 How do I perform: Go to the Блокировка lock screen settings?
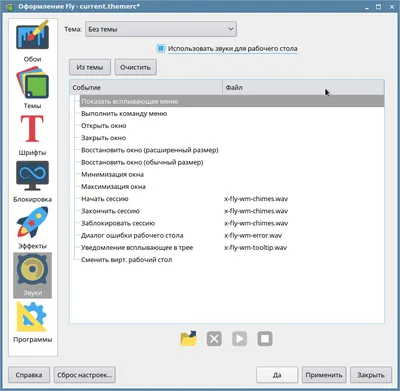32,181
